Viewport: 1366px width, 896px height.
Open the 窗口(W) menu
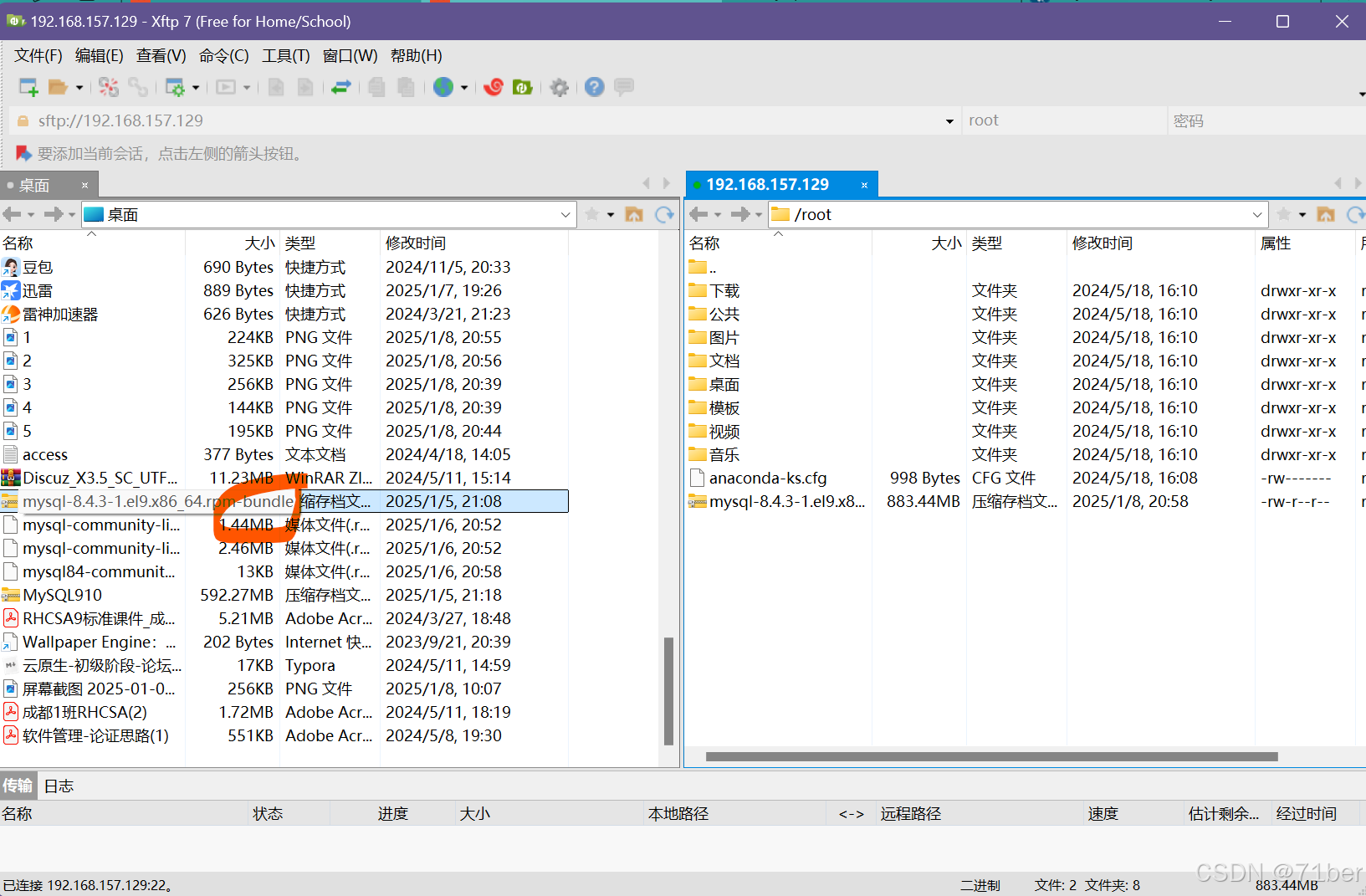350,56
